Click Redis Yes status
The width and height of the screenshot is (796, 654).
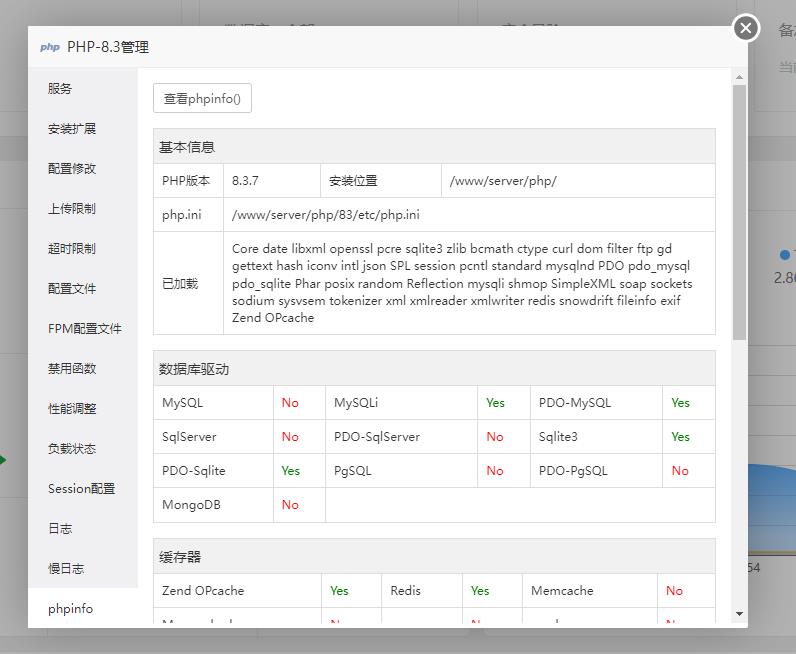click(480, 591)
